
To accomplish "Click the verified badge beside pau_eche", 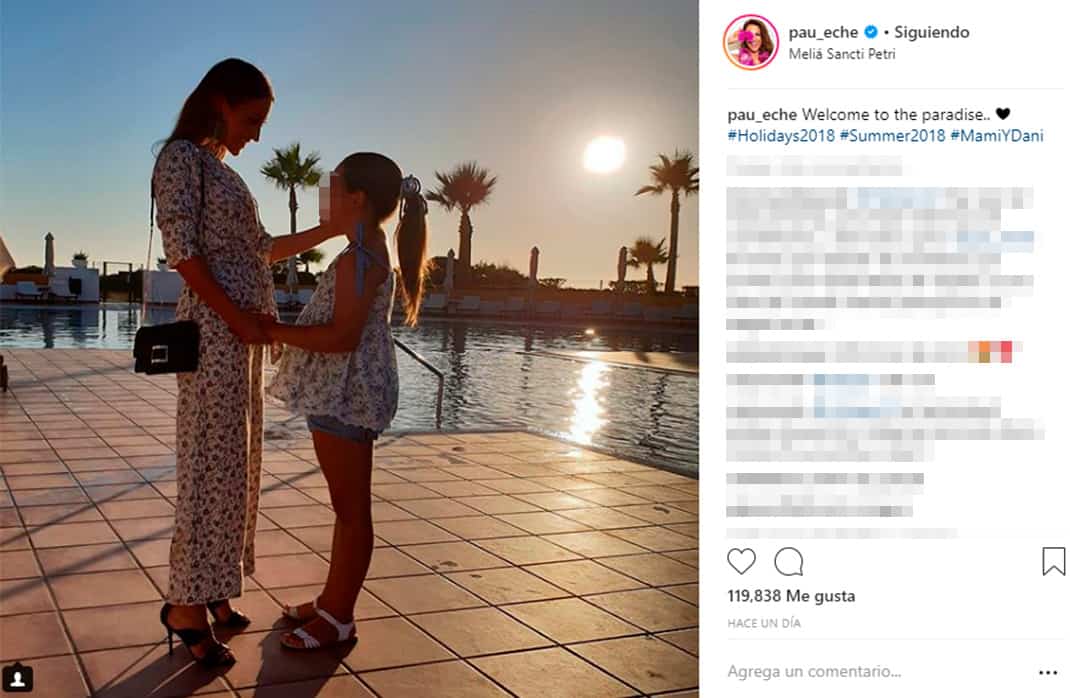I will pyautogui.click(x=871, y=32).
